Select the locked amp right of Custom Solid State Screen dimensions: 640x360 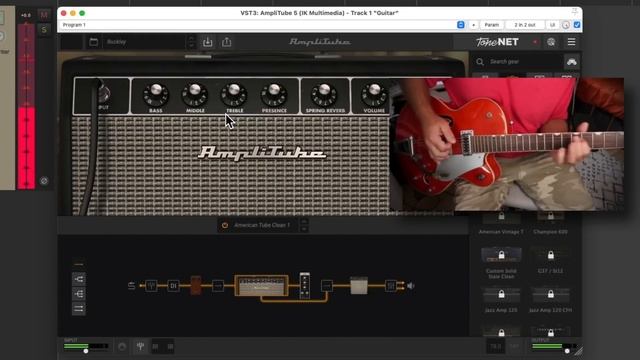551,260
